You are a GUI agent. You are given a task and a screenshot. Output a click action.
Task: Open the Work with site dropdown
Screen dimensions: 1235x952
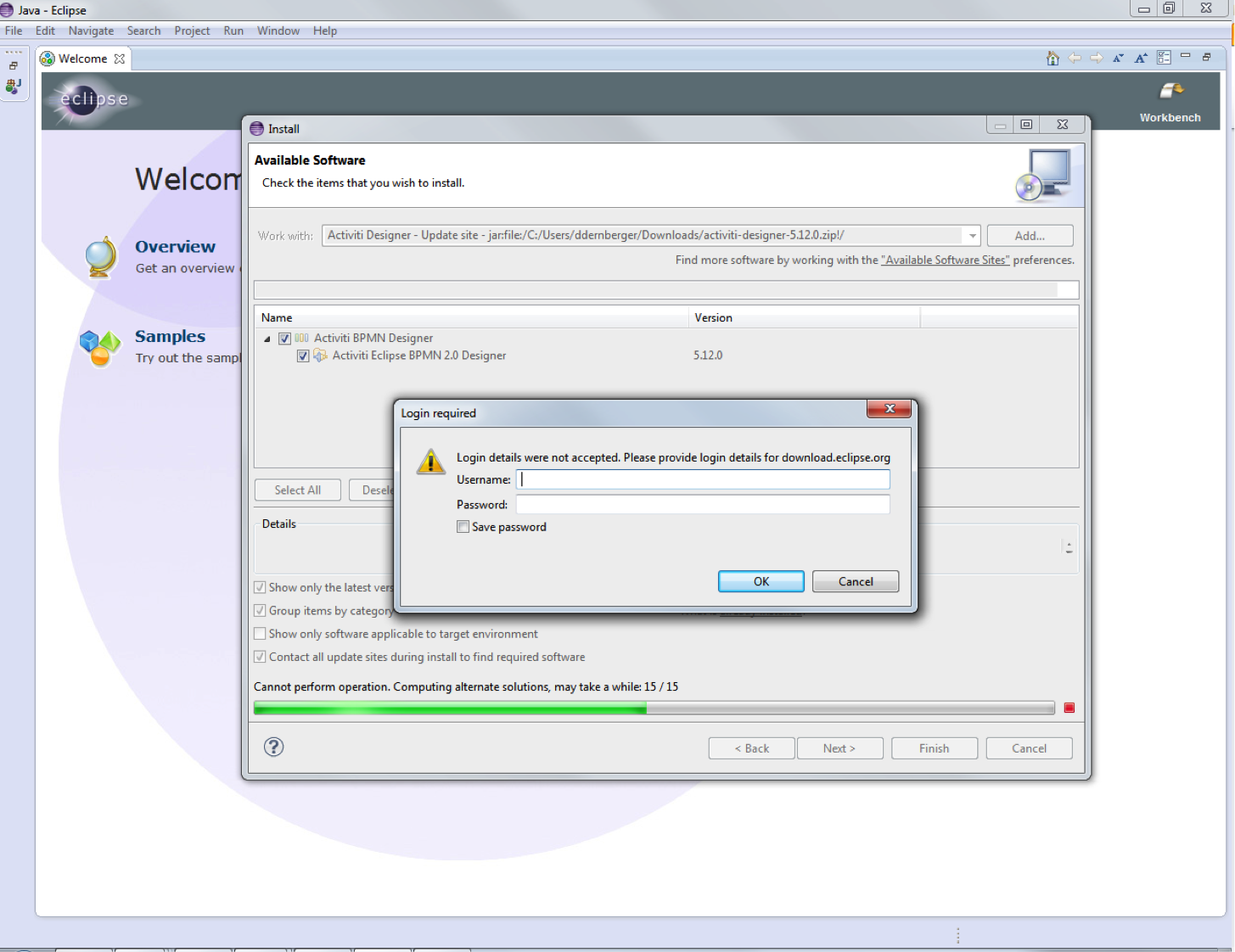[972, 236]
